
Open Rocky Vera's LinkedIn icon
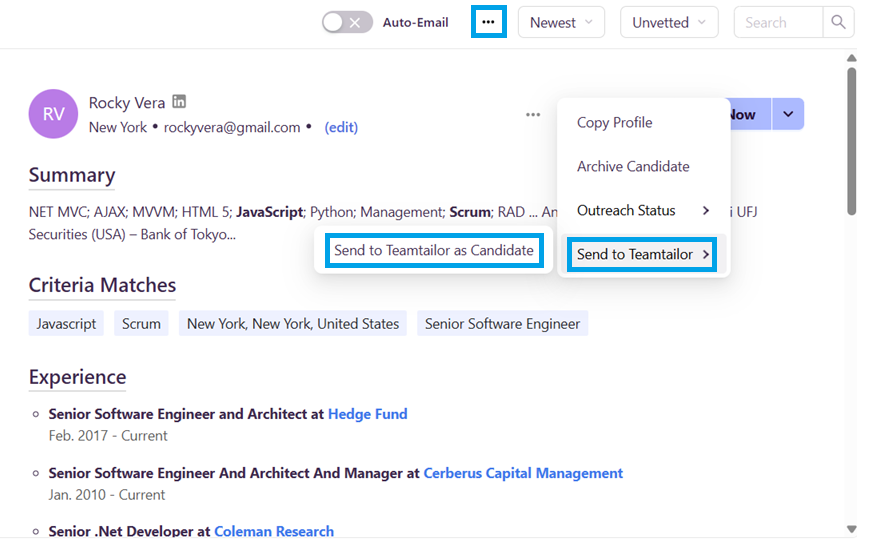tap(179, 101)
